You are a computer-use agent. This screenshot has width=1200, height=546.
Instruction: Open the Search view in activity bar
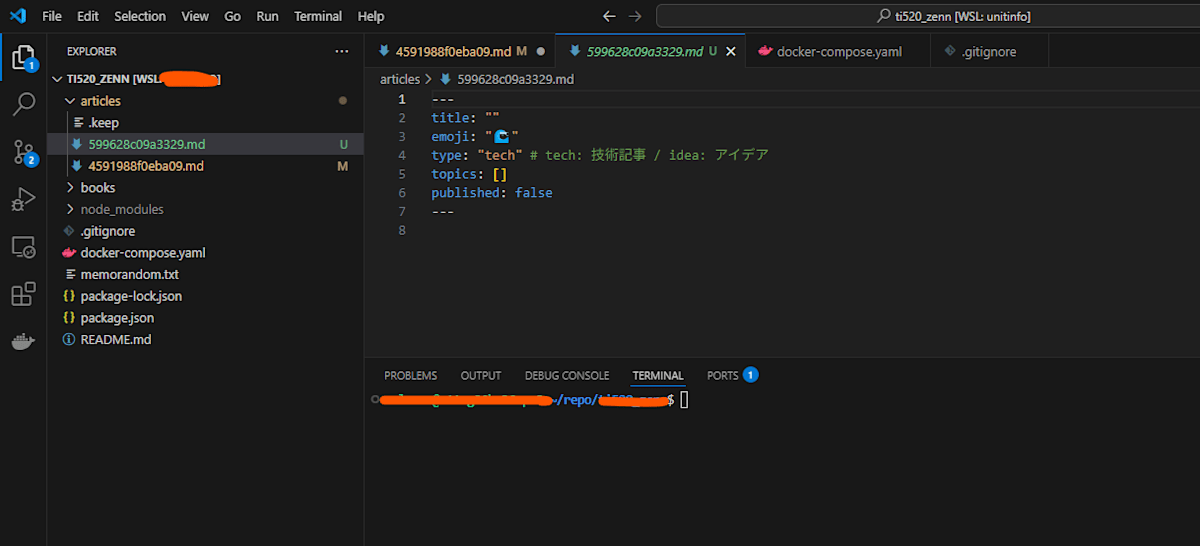(23, 104)
